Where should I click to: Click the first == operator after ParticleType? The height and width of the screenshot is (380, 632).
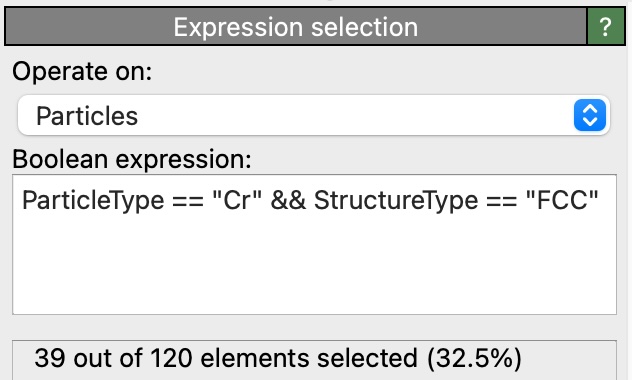188,201
